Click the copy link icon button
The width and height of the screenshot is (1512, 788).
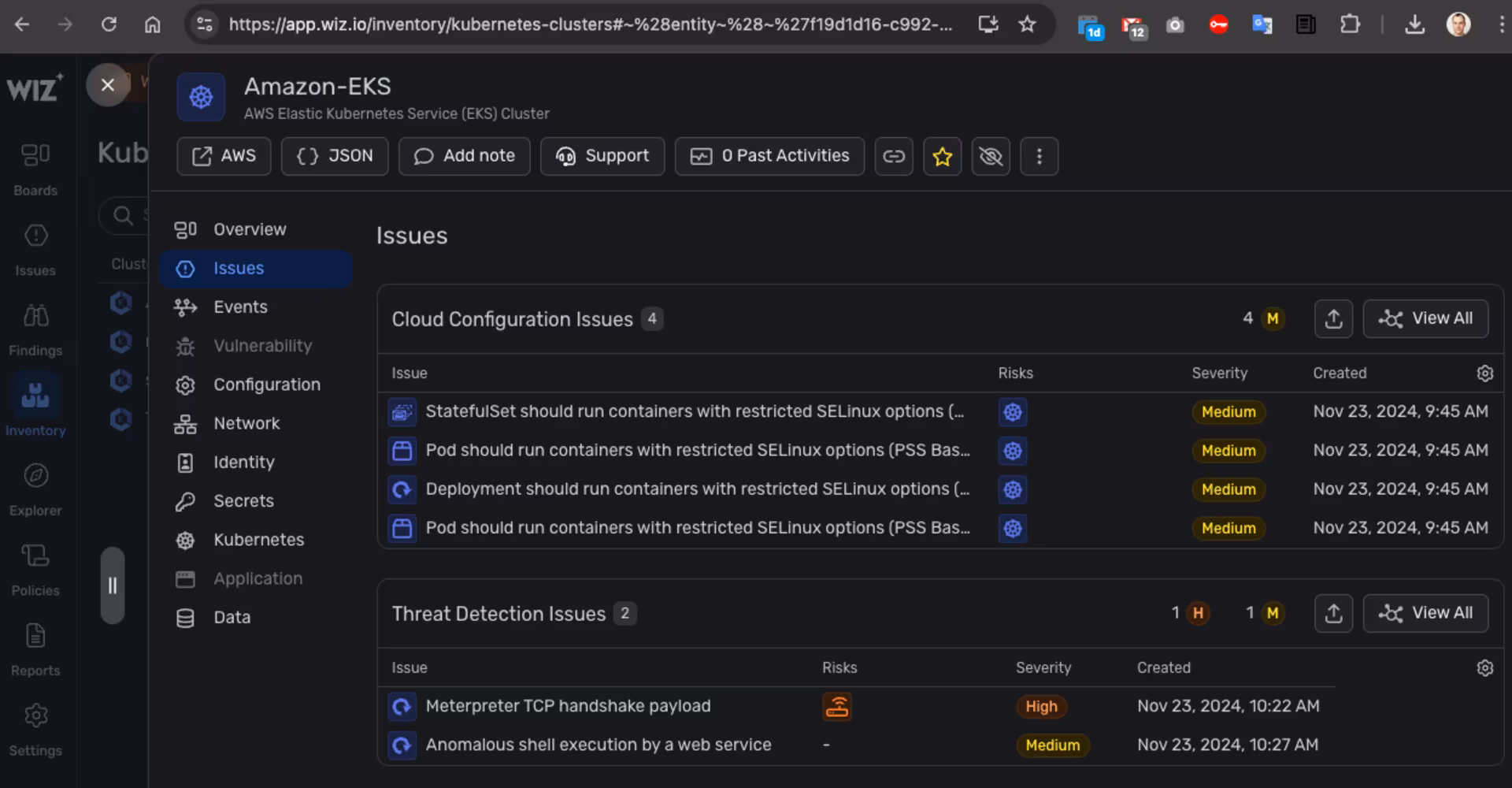tap(894, 156)
